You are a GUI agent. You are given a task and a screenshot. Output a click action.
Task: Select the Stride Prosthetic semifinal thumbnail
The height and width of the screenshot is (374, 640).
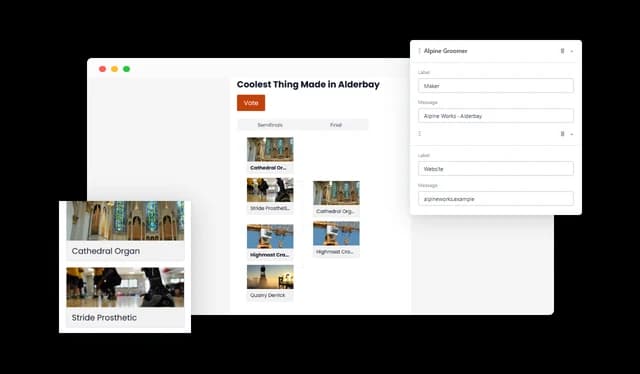pyautogui.click(x=270, y=190)
